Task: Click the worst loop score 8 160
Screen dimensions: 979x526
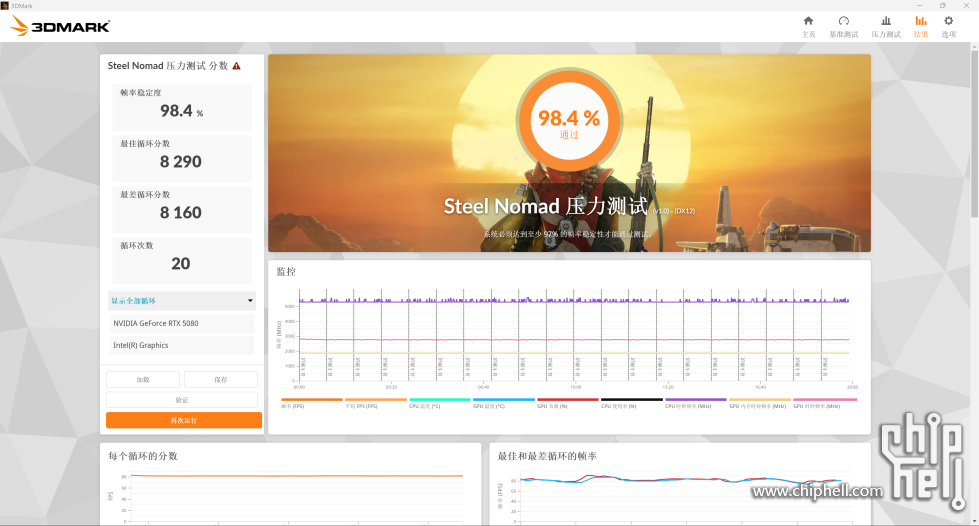Action: 180,213
